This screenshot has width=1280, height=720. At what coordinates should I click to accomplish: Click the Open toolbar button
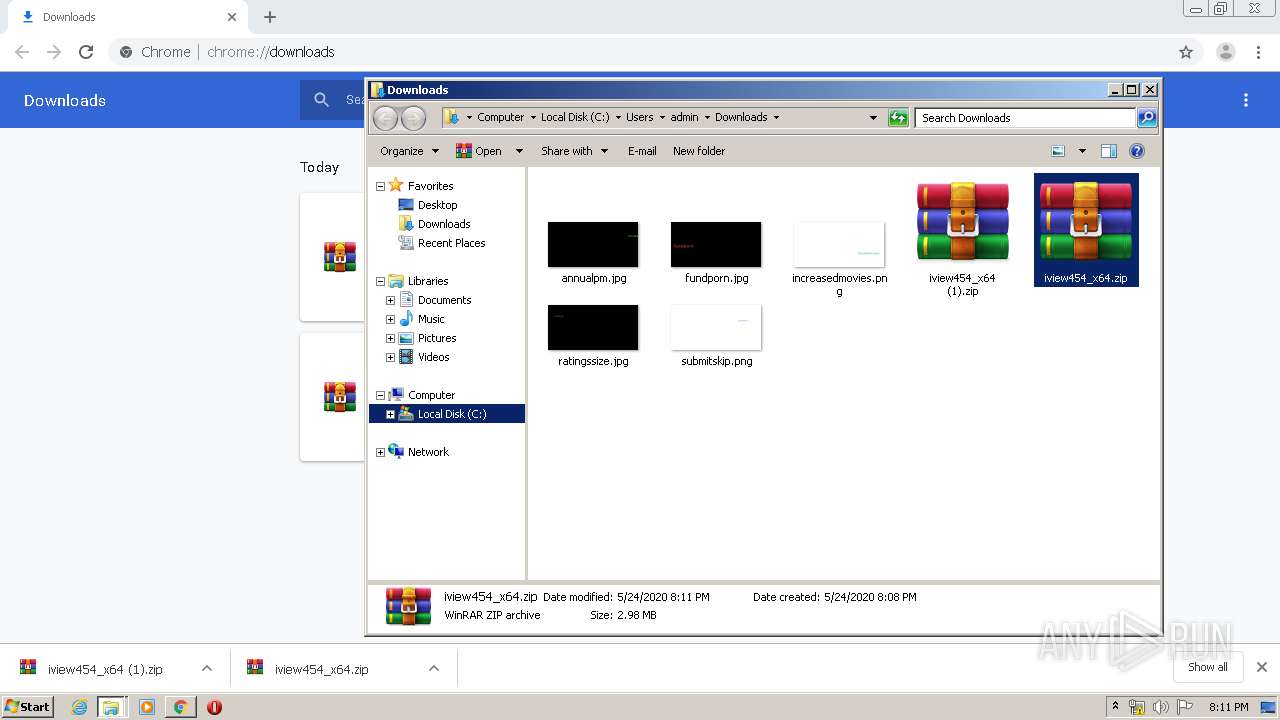click(x=479, y=151)
